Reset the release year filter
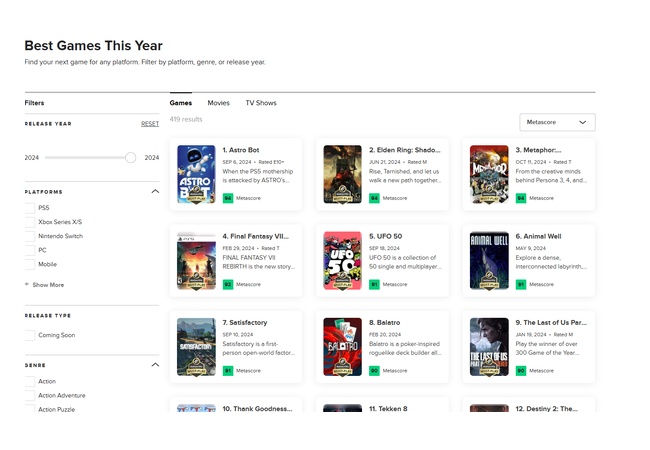 [150, 123]
